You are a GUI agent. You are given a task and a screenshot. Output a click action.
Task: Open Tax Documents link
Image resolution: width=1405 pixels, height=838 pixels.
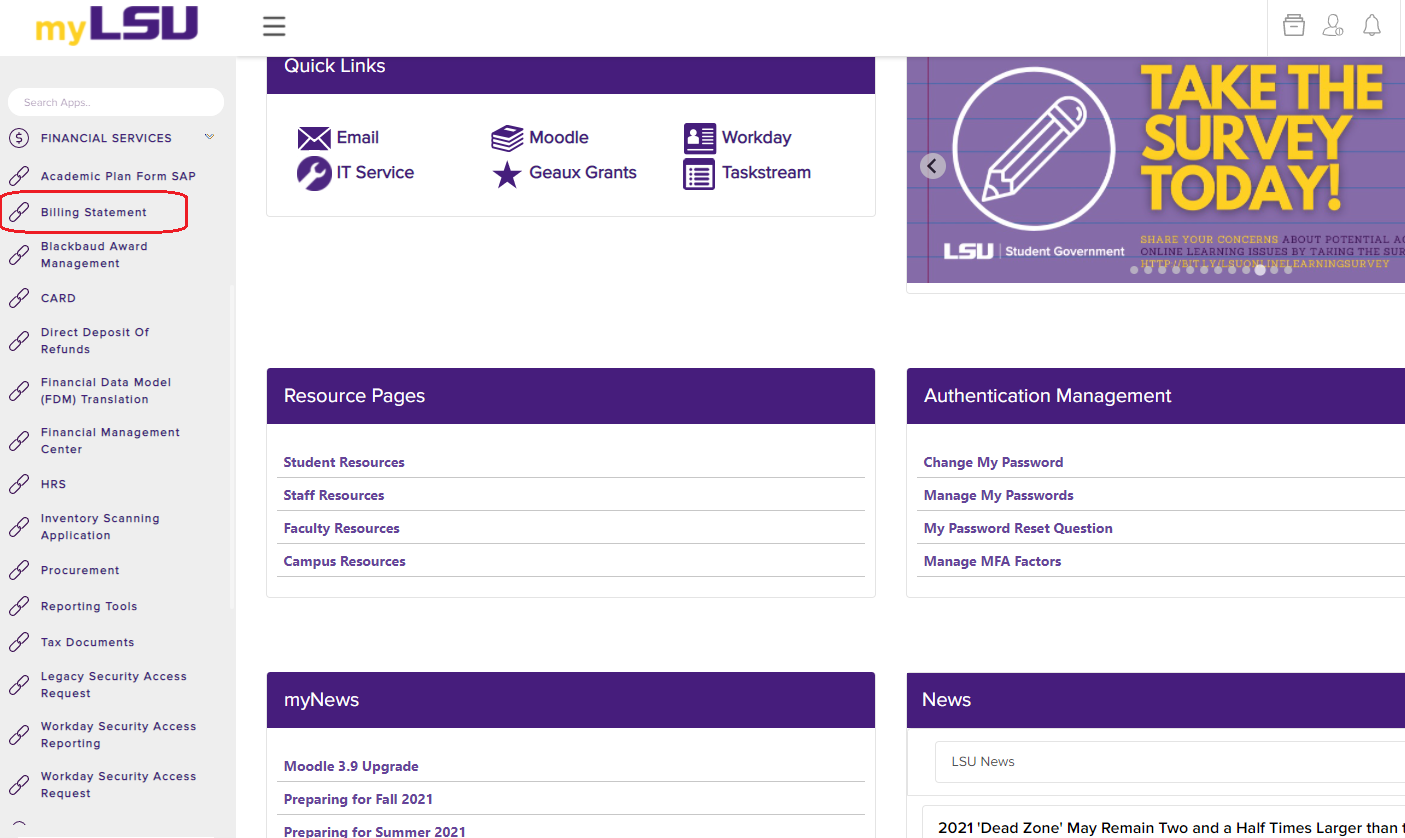(x=87, y=642)
